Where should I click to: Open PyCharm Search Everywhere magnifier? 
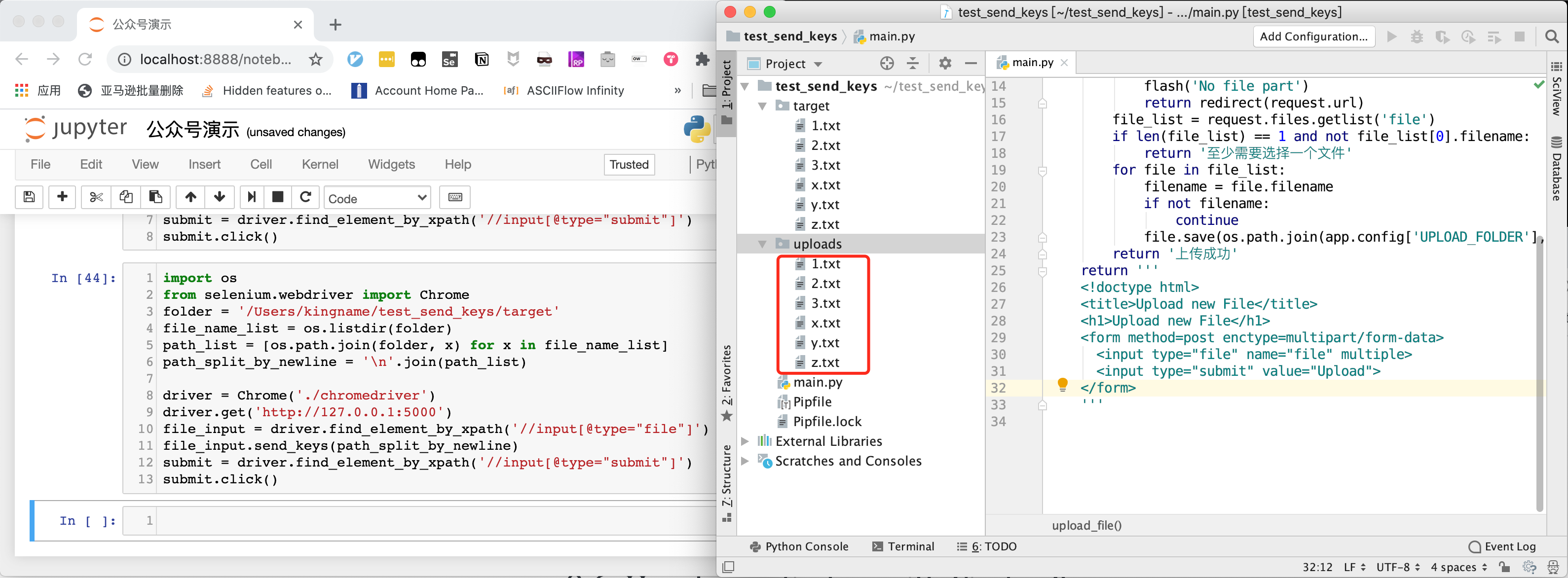point(1552,36)
